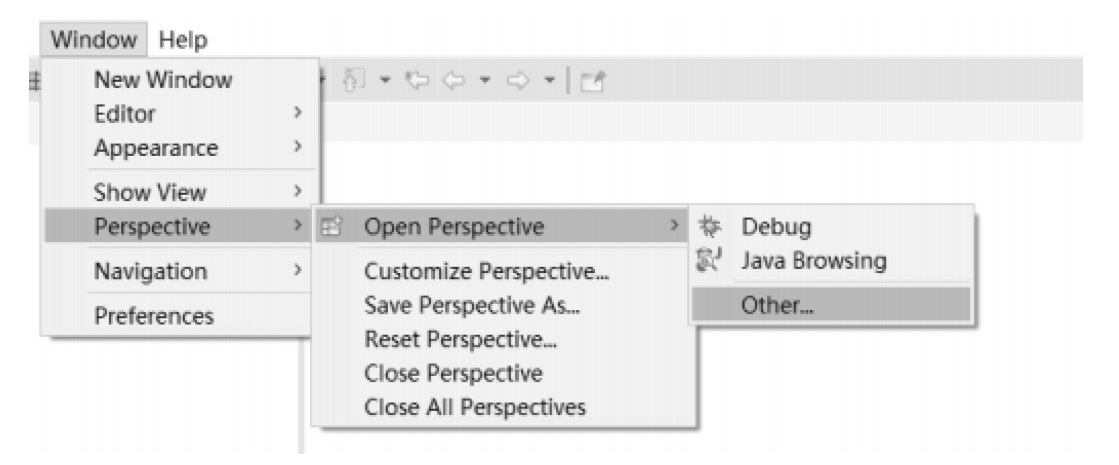This screenshot has height=465, width=1119.
Task: Click Save Perspective As... option
Action: click(x=474, y=306)
